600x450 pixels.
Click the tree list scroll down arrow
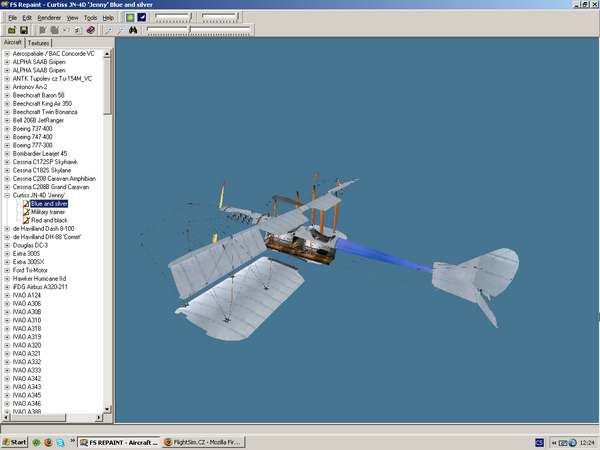click(x=107, y=409)
